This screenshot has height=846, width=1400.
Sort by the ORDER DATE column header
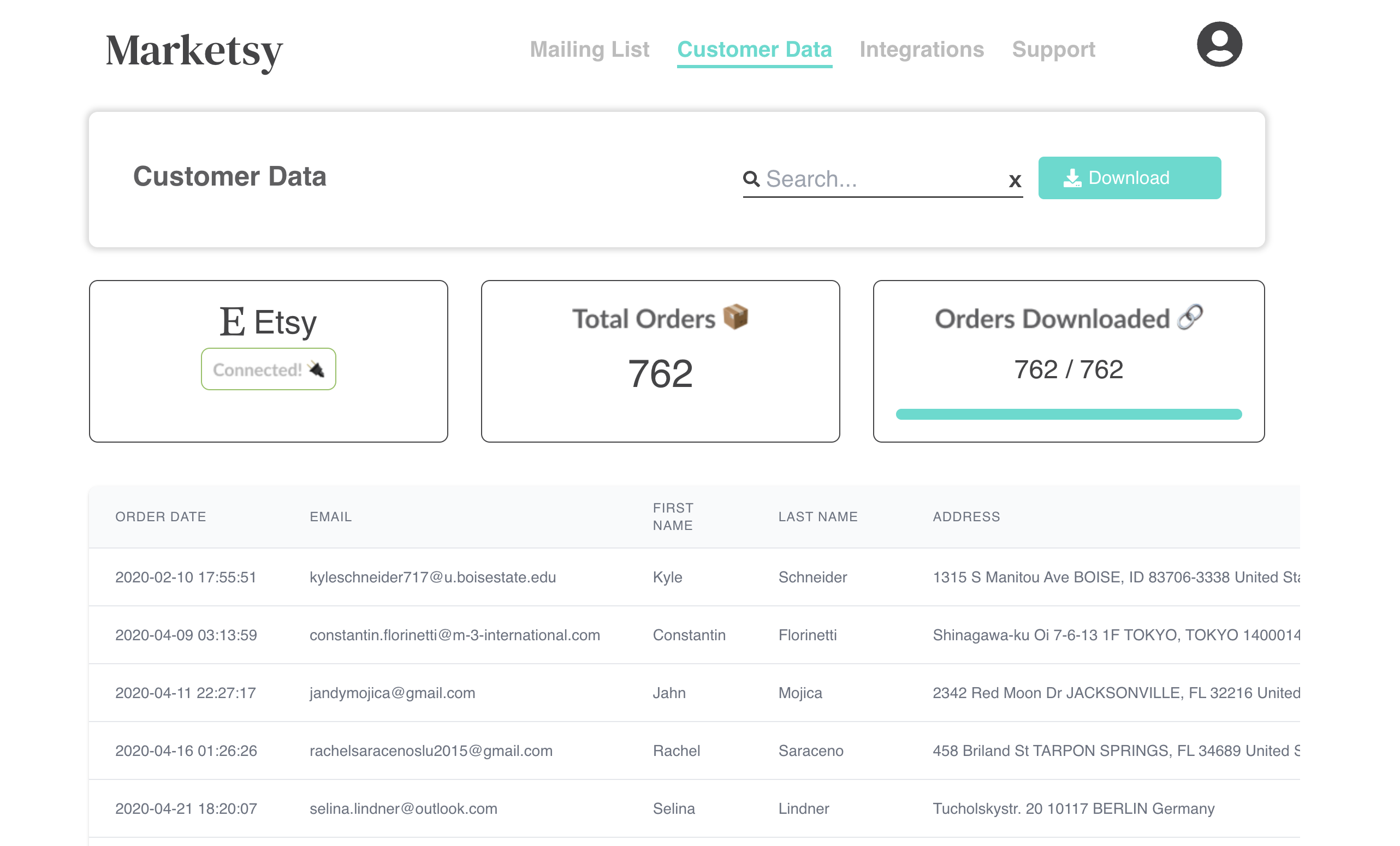tap(161, 516)
